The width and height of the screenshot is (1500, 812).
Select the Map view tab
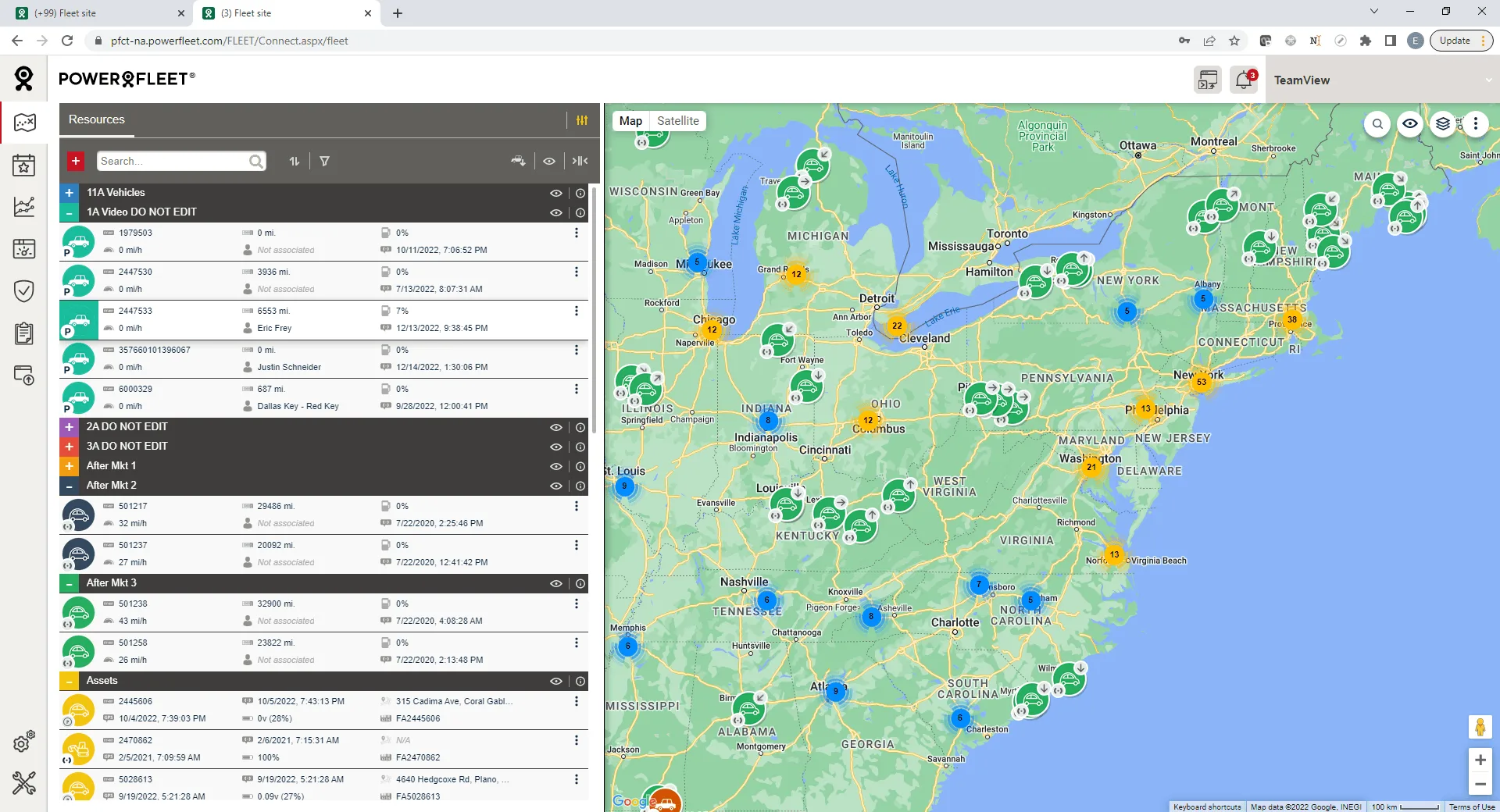(630, 121)
